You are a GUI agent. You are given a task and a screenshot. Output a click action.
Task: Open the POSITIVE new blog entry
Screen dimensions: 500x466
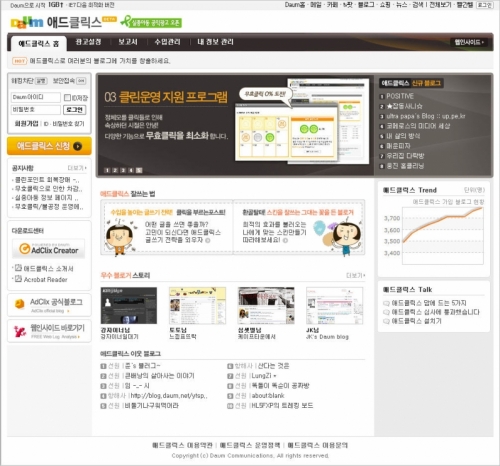point(400,96)
